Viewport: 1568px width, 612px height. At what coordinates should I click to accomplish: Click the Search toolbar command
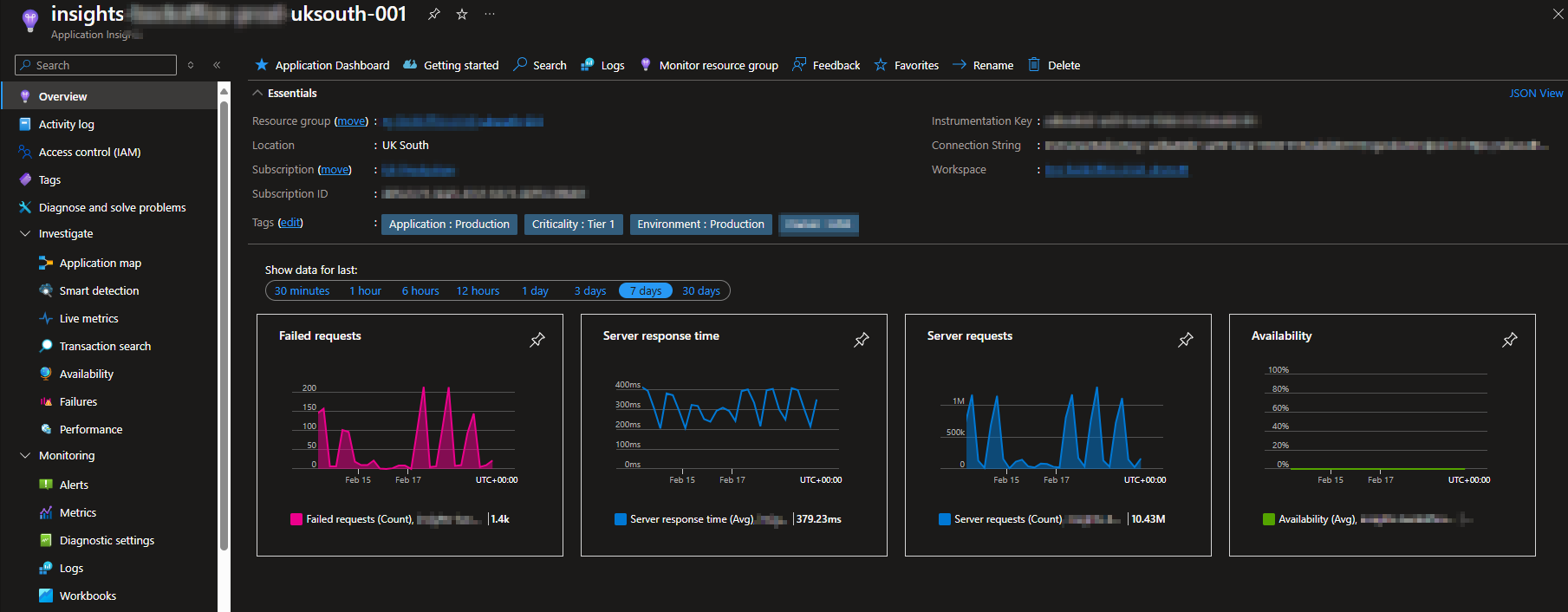pos(540,65)
